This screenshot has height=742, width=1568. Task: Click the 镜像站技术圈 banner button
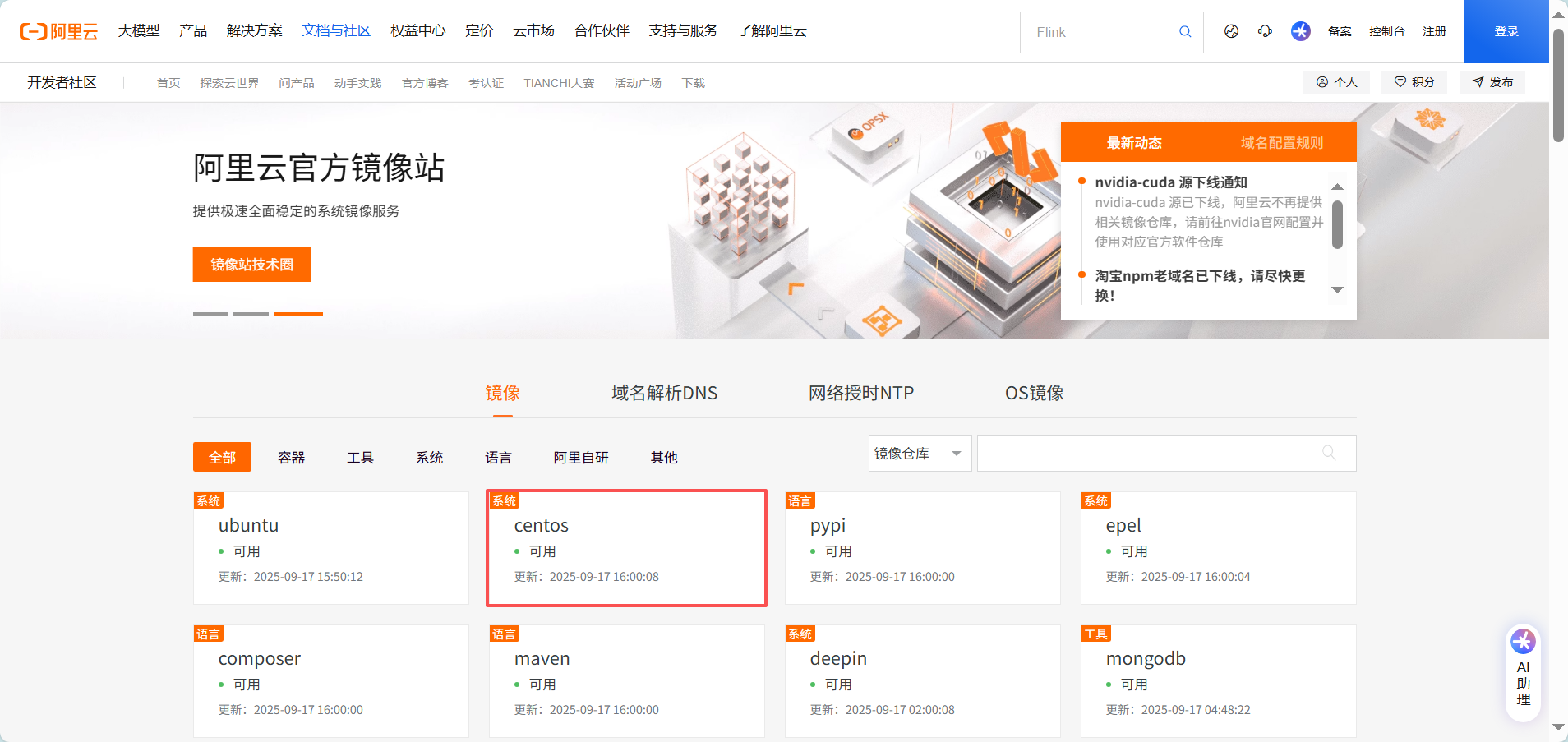click(x=251, y=264)
